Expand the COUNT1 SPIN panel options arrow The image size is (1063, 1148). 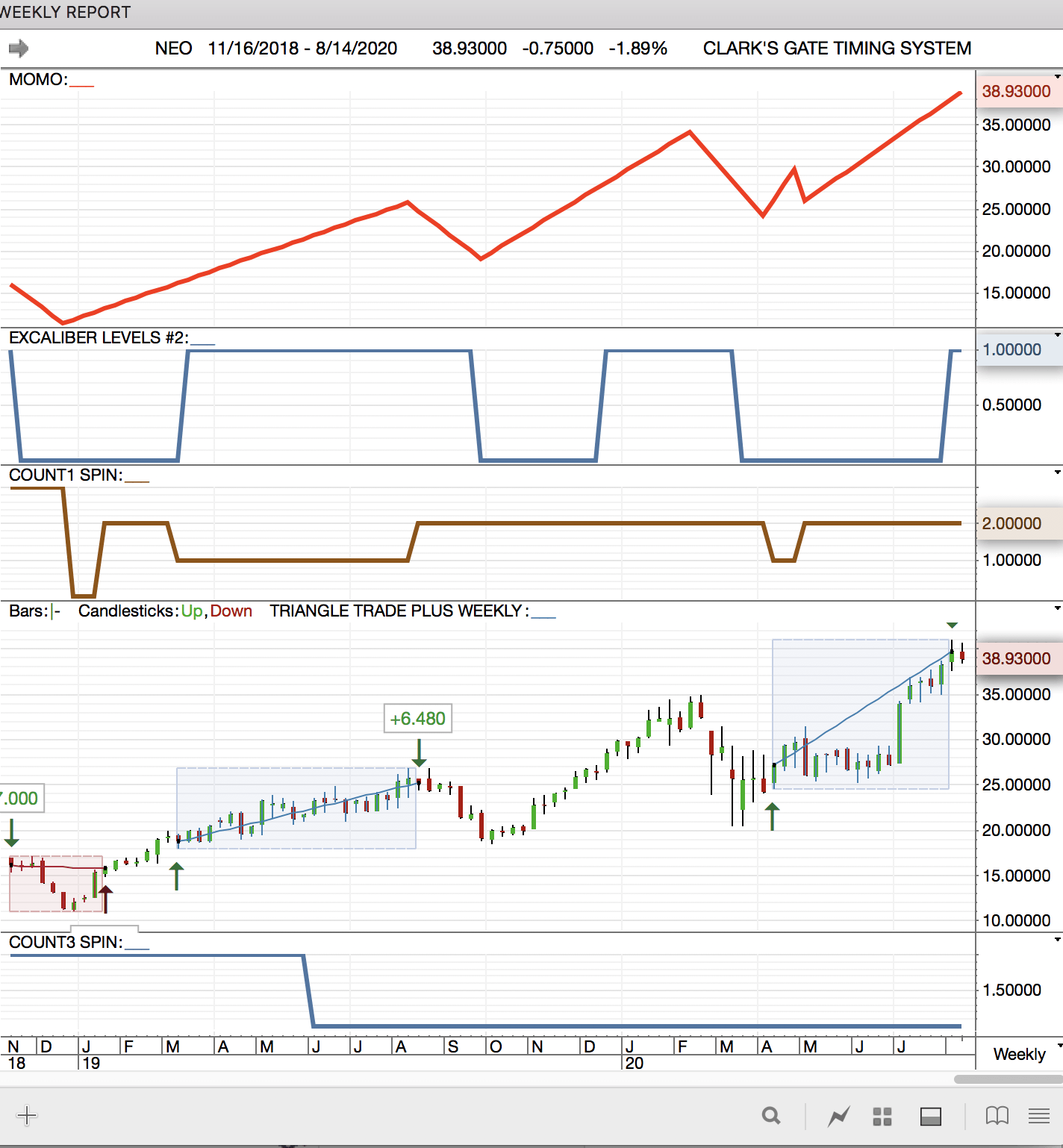1057,472
